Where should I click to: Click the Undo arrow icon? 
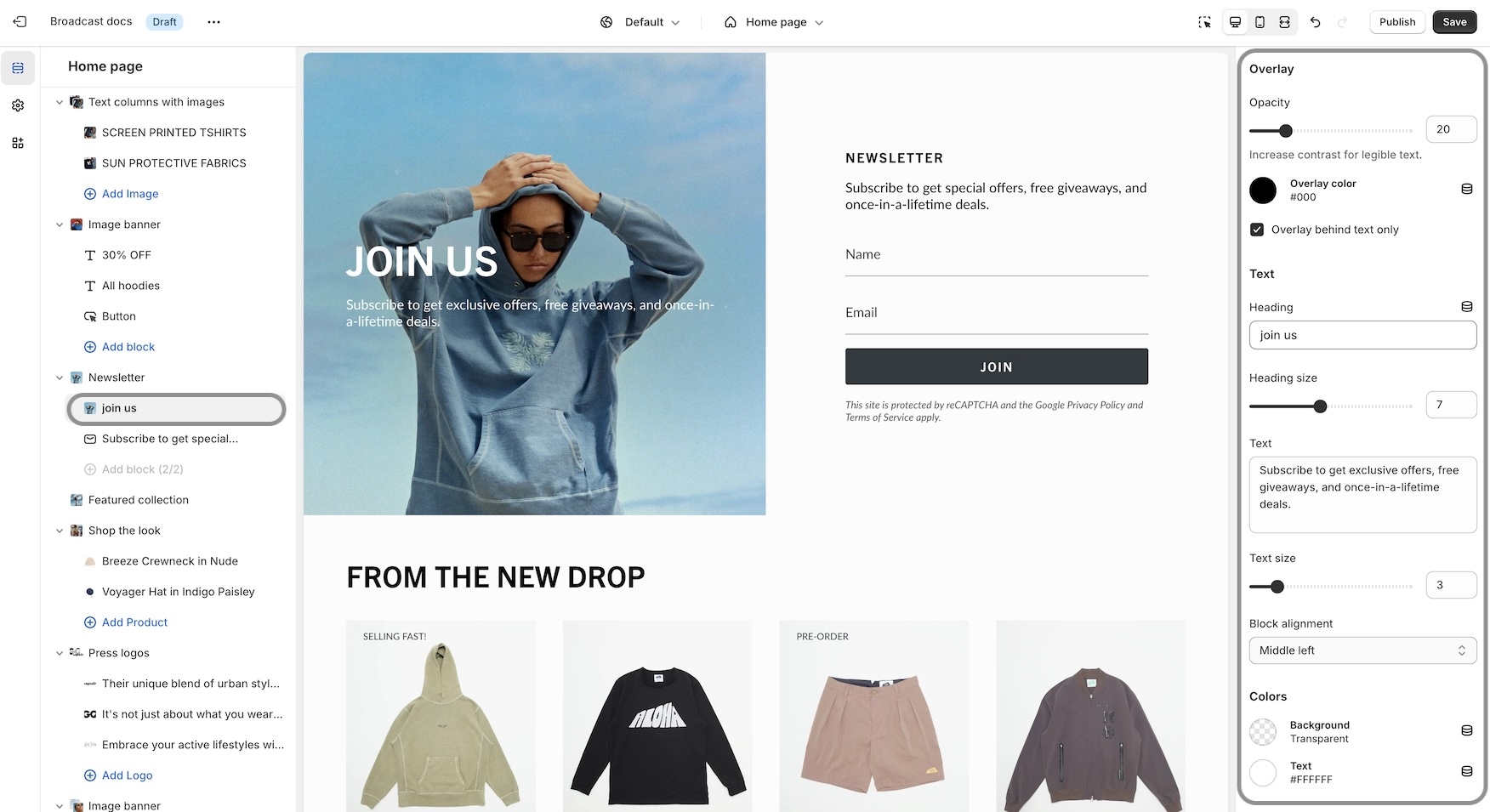click(x=1315, y=22)
